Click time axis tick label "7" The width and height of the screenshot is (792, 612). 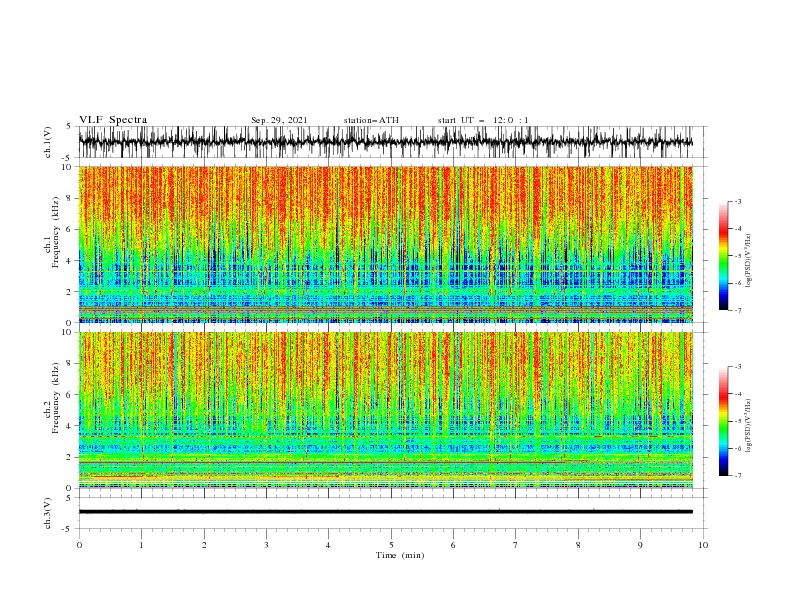pos(516,545)
